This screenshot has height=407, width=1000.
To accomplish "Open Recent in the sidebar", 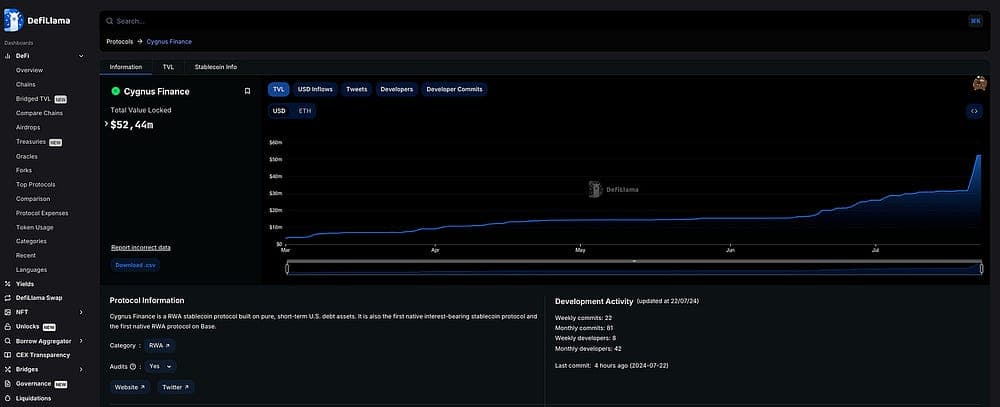I will point(26,255).
